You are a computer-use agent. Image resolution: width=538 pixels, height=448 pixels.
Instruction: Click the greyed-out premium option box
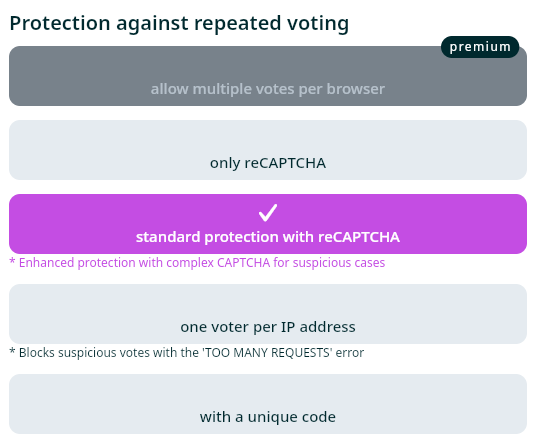click(268, 76)
